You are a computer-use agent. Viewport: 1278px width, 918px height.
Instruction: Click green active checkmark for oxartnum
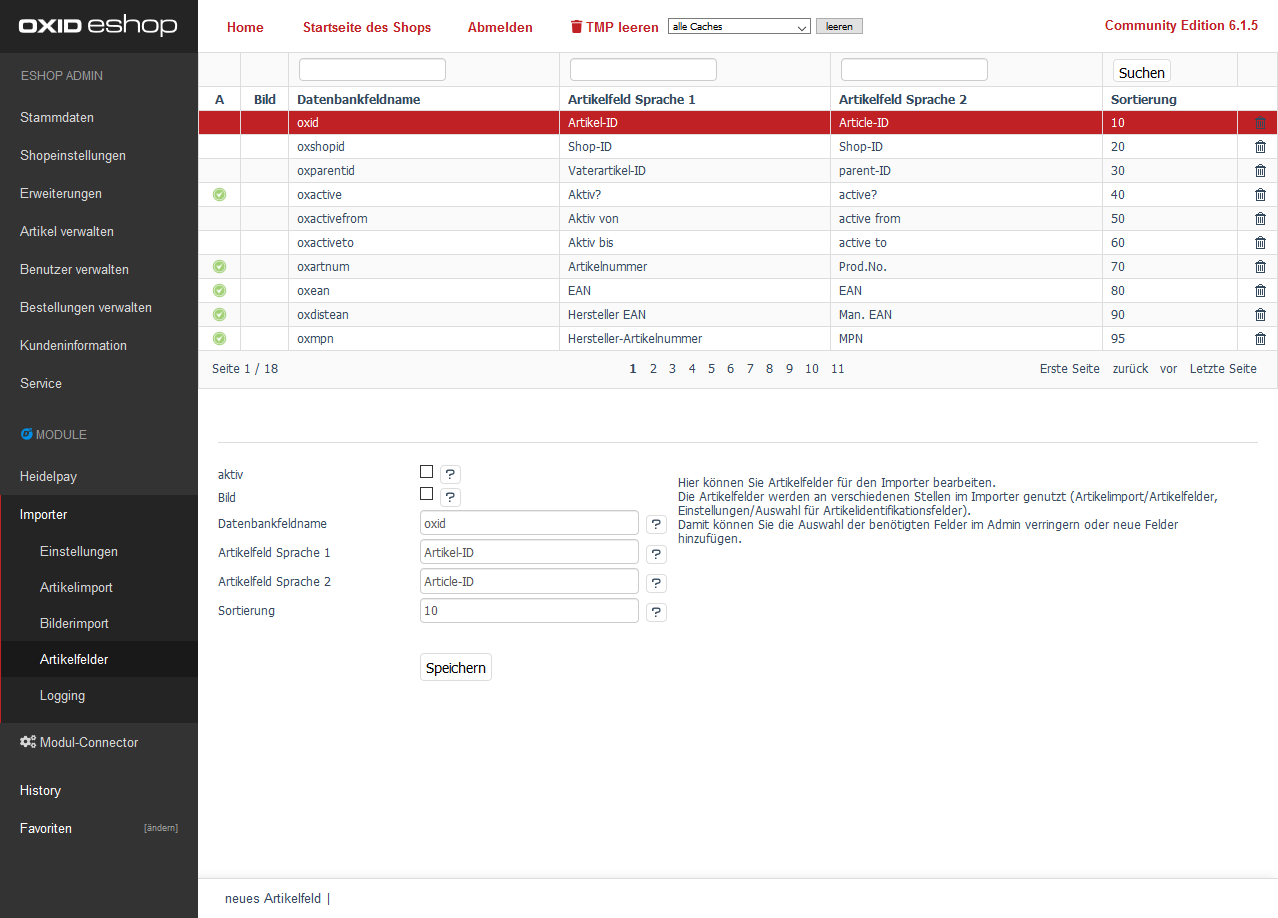[x=220, y=267]
